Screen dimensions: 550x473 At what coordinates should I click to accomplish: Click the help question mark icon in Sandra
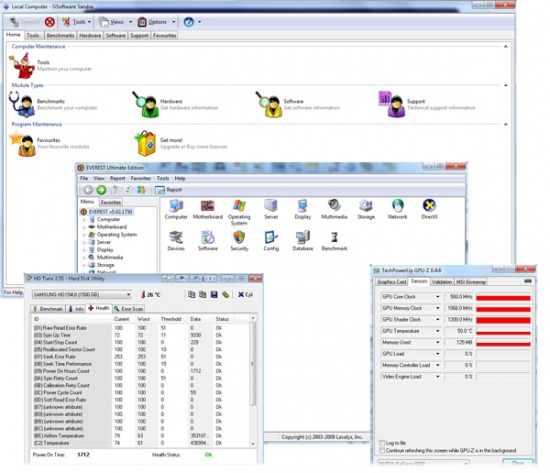click(189, 22)
